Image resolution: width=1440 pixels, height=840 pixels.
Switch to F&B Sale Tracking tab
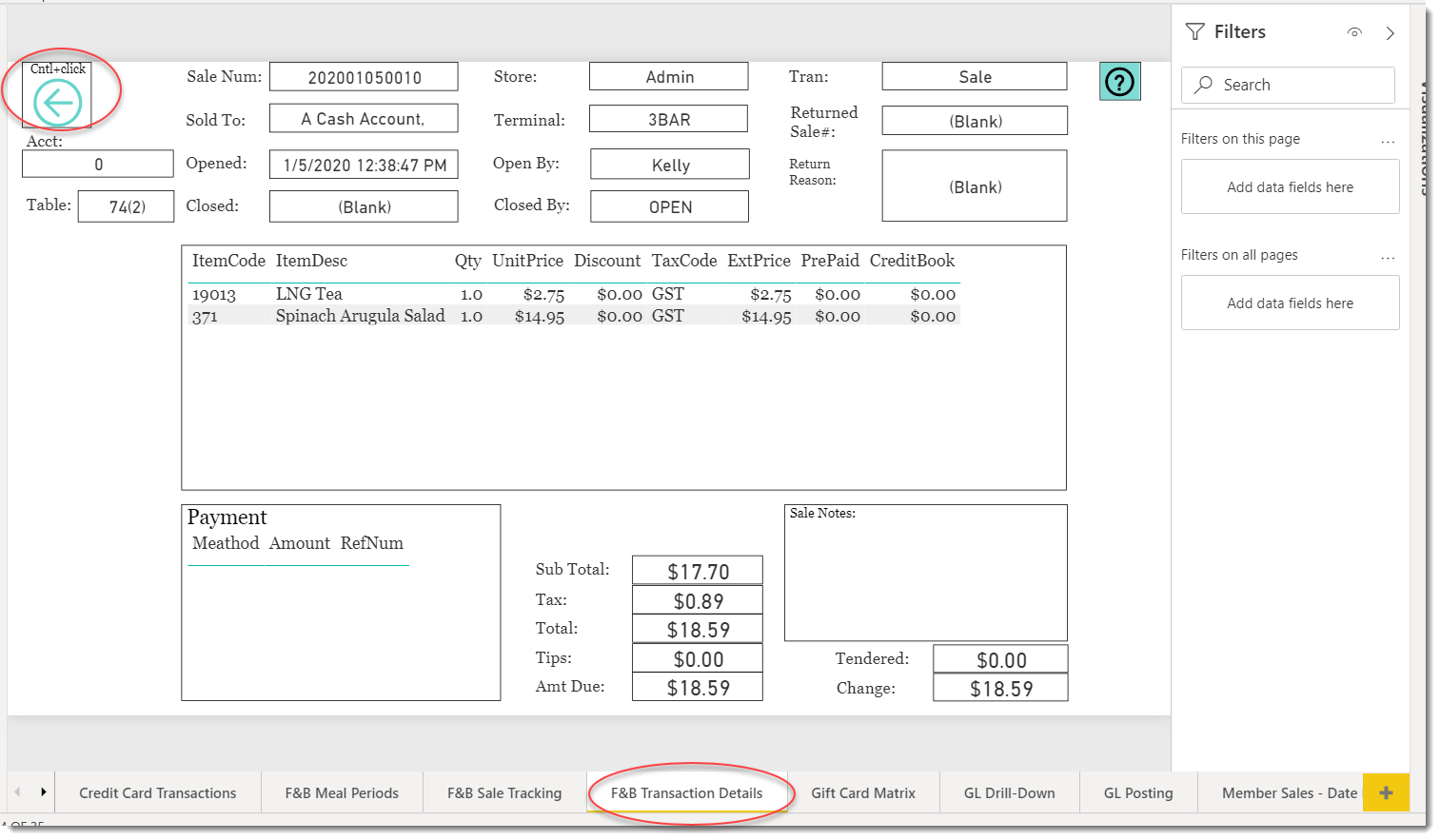pos(504,792)
